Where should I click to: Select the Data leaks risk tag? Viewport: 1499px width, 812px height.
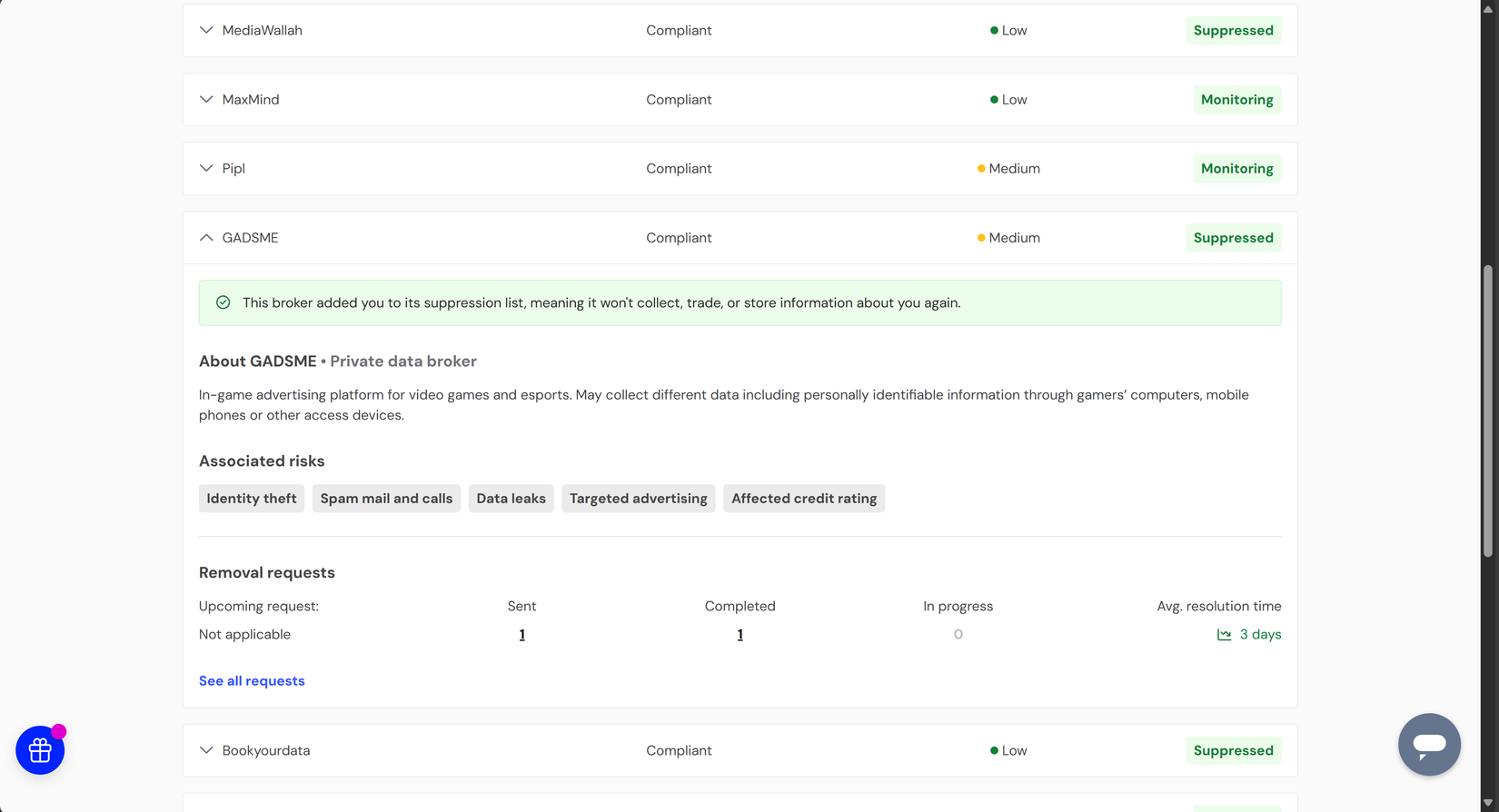coord(511,499)
